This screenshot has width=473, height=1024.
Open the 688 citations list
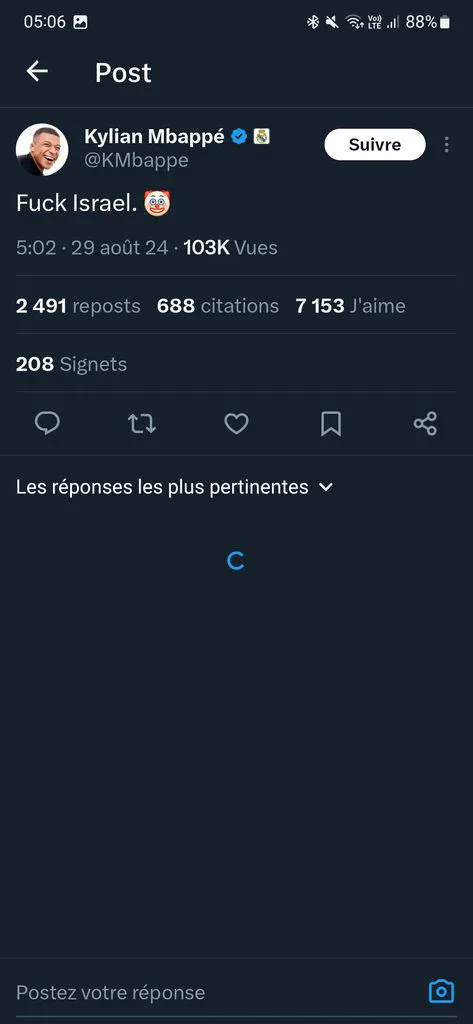point(218,306)
